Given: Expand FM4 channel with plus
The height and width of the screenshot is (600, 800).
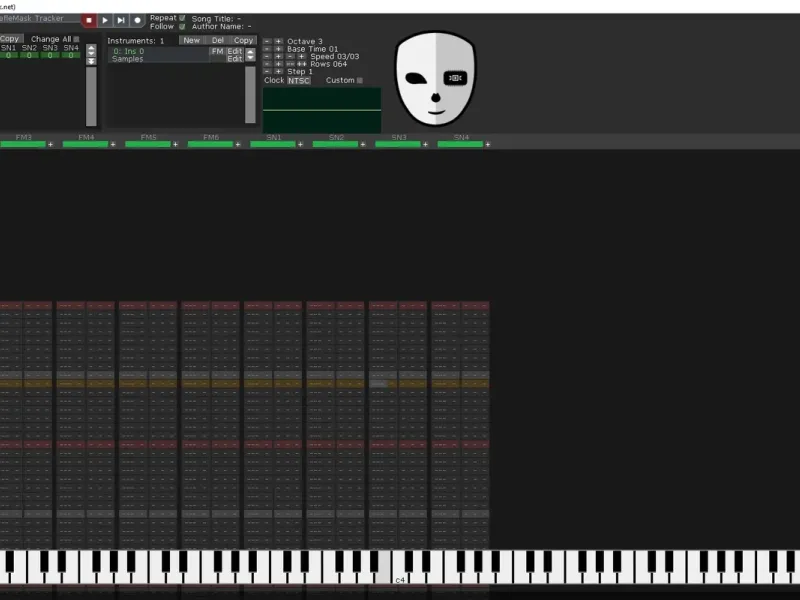Looking at the screenshot, I should [x=113, y=145].
